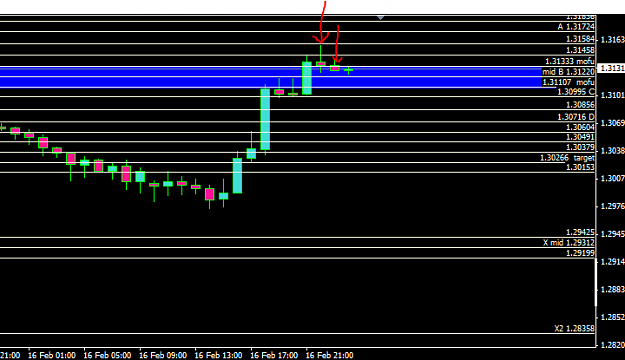This screenshot has height=360, width=625.
Task: Click the 1.2976 price scale value
Action: coord(613,206)
